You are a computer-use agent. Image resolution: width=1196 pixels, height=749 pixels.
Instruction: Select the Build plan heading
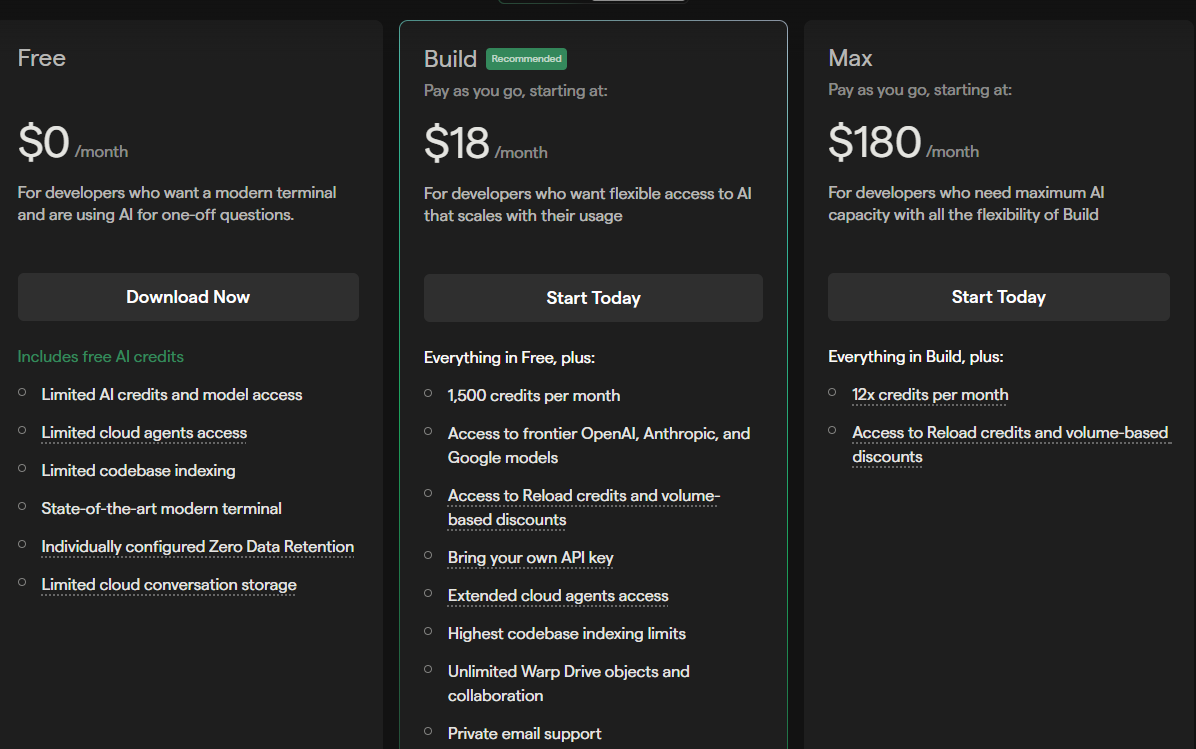coord(450,58)
